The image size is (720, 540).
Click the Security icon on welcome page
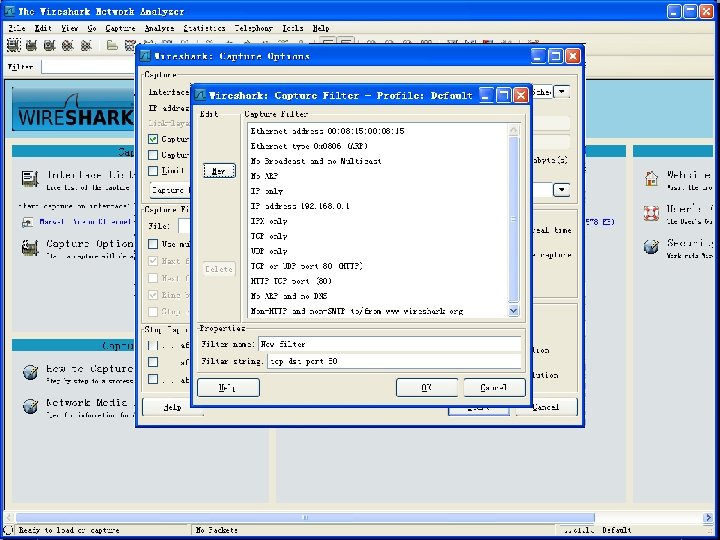coord(651,247)
